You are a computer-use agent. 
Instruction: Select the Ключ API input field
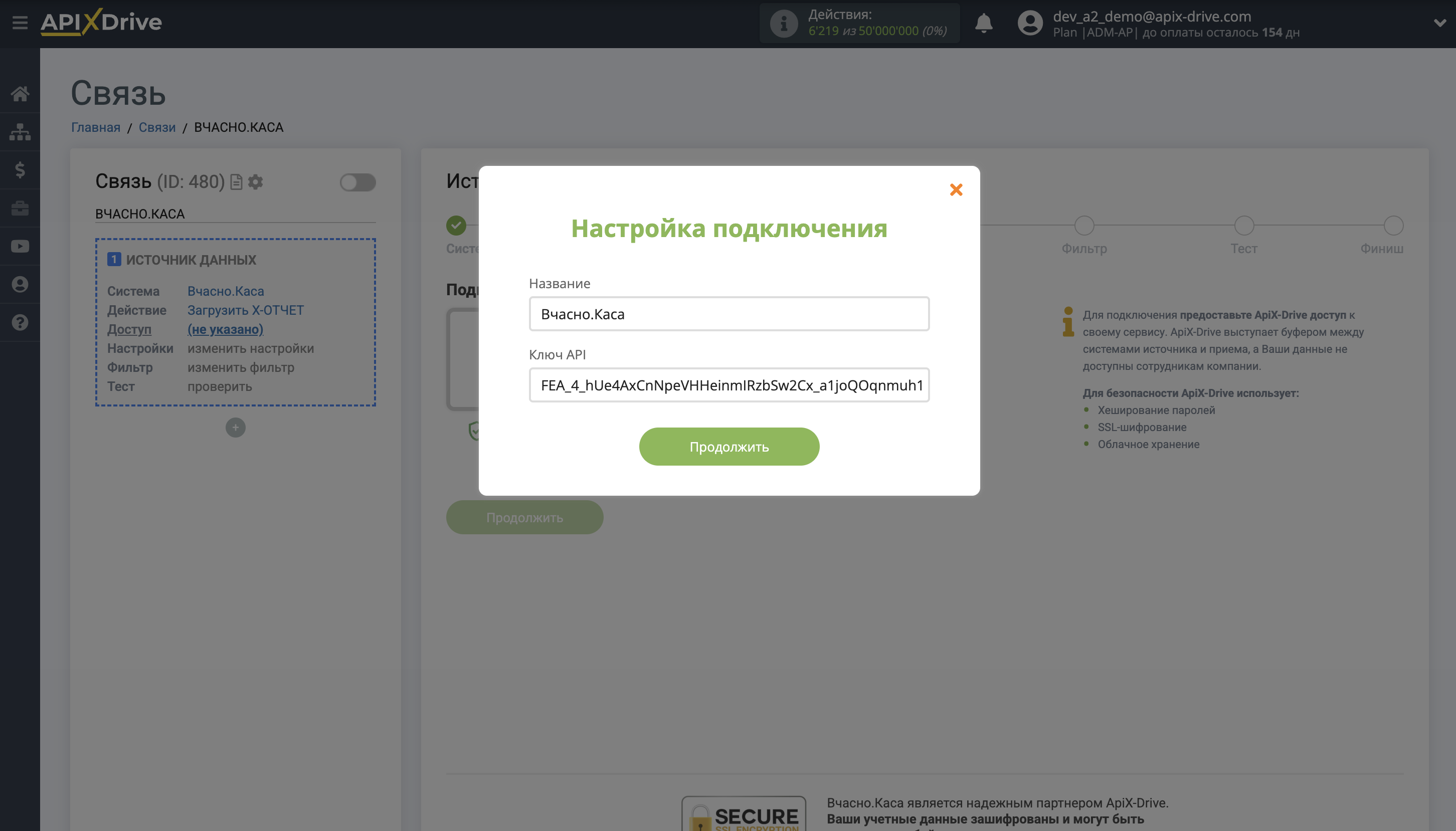729,385
